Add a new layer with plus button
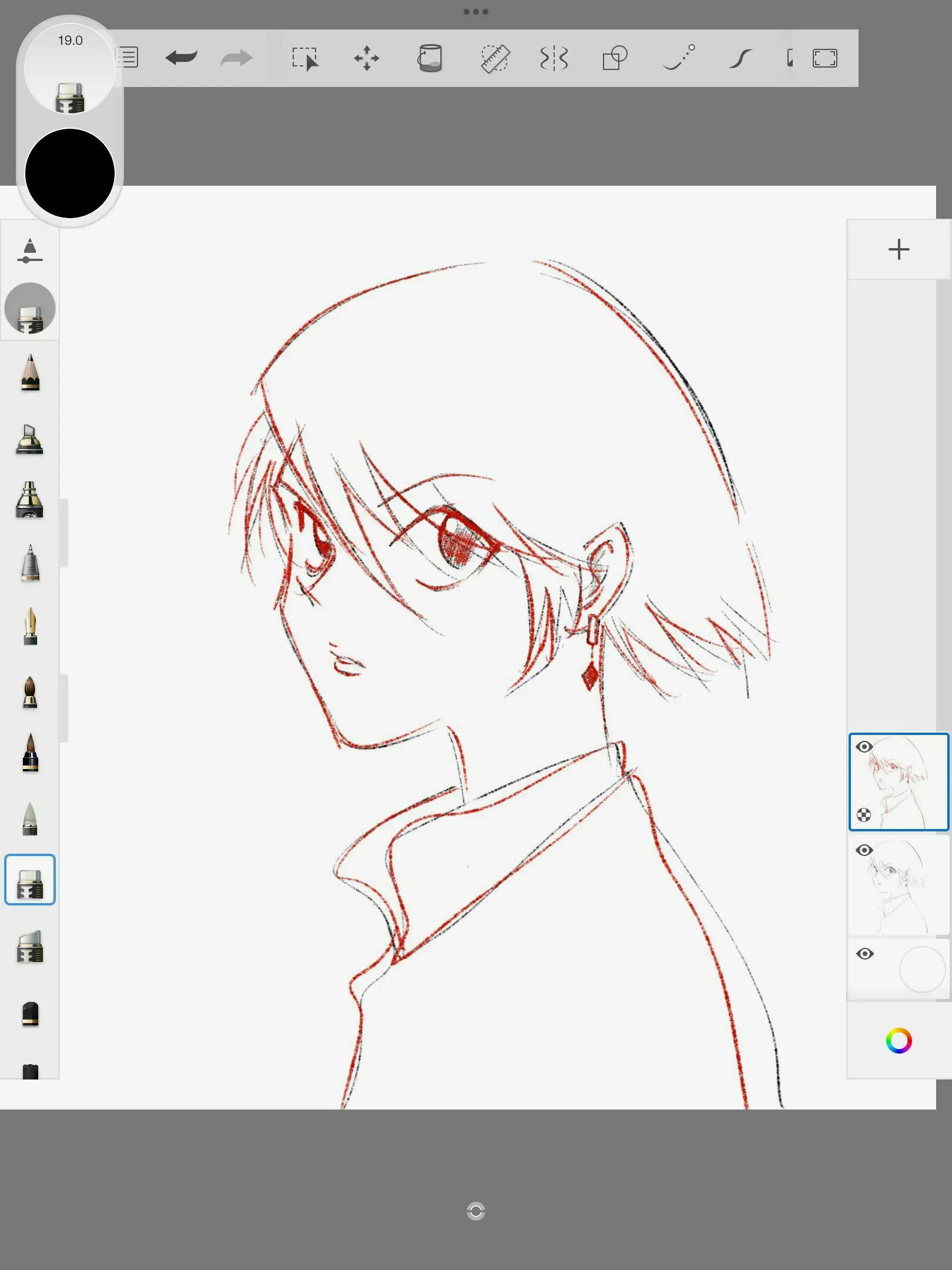This screenshot has height=1270, width=952. (x=899, y=249)
